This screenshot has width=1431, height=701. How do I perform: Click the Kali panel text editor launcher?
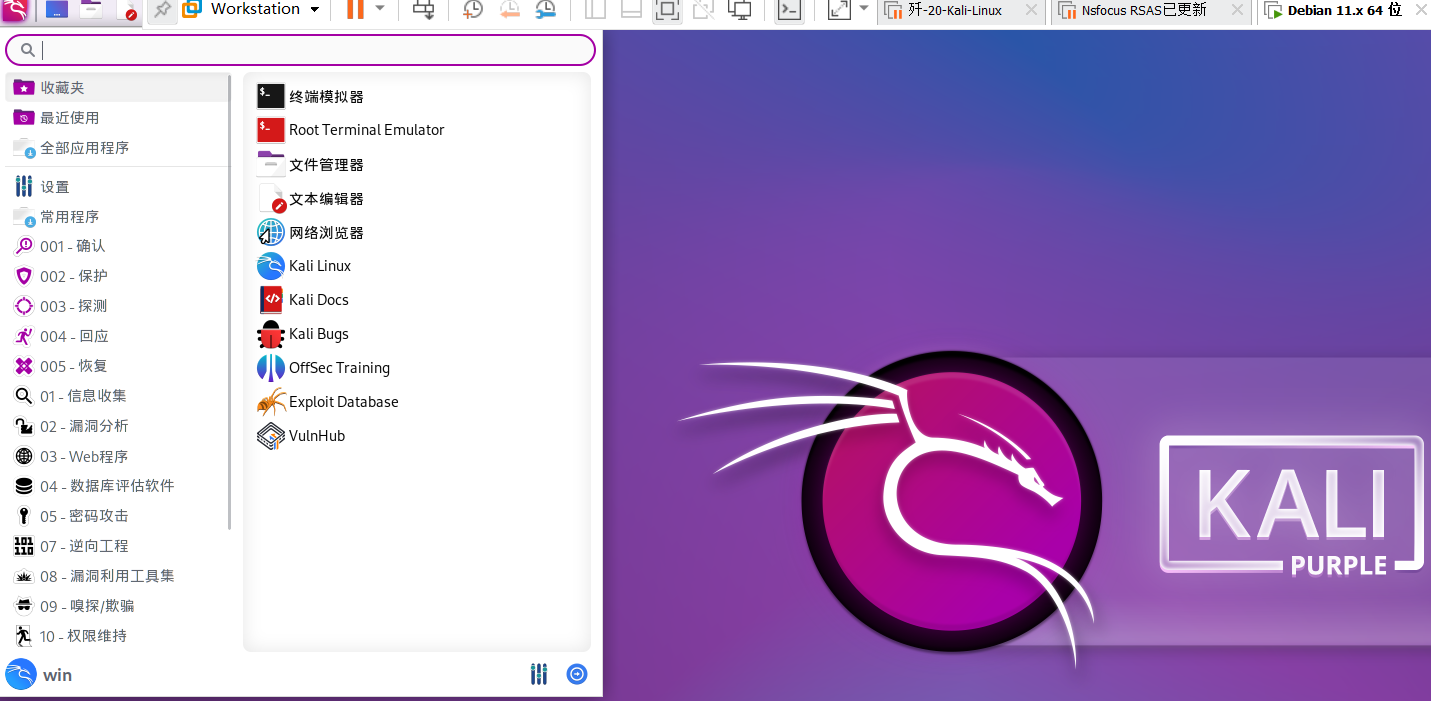click(126, 10)
